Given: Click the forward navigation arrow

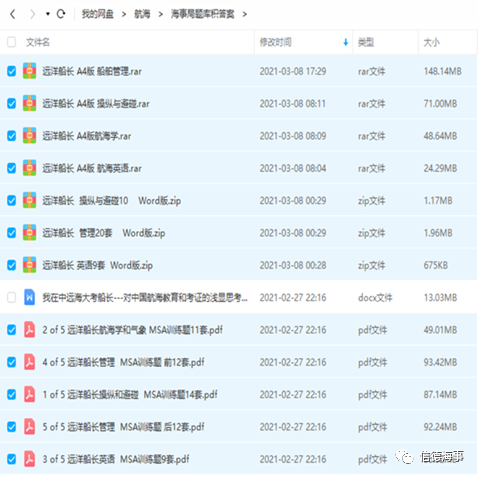Looking at the screenshot, I should point(32,14).
